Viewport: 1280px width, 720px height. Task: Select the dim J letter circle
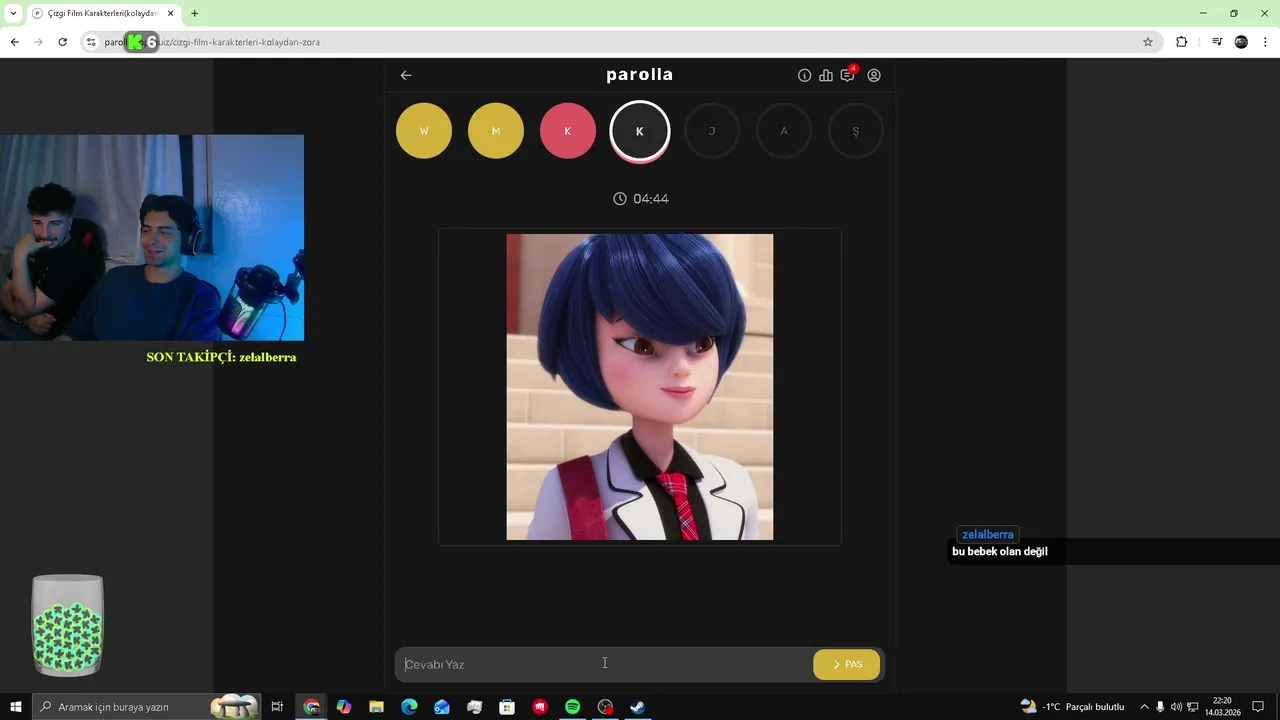point(712,131)
